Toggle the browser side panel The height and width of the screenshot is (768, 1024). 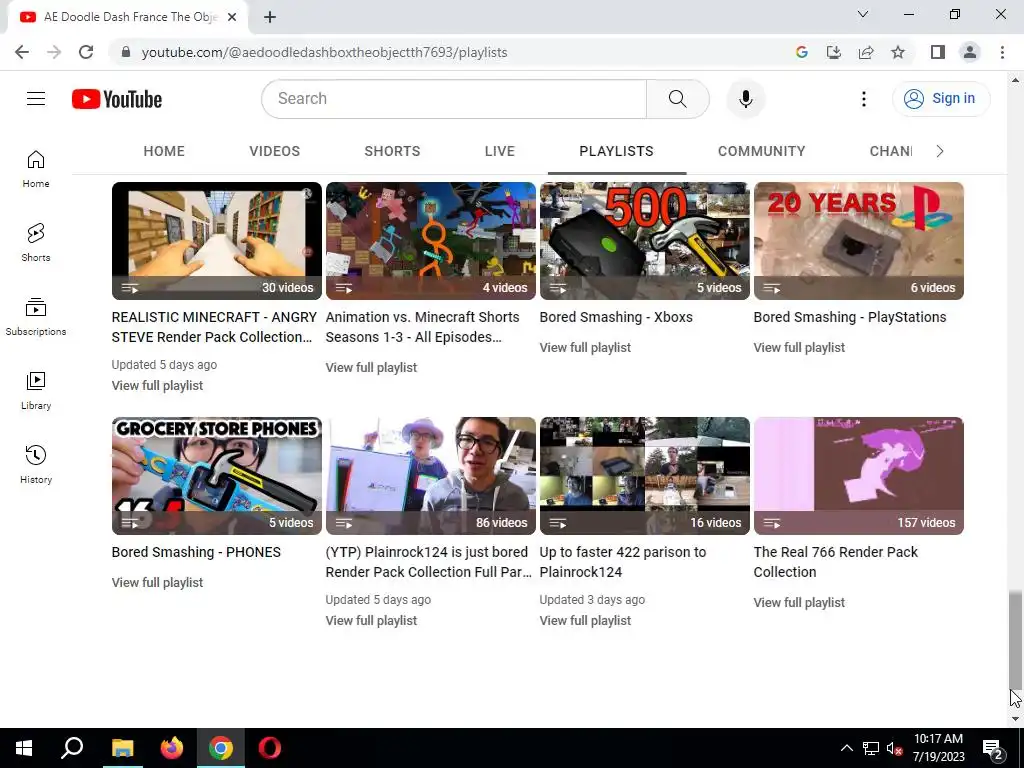pos(938,52)
